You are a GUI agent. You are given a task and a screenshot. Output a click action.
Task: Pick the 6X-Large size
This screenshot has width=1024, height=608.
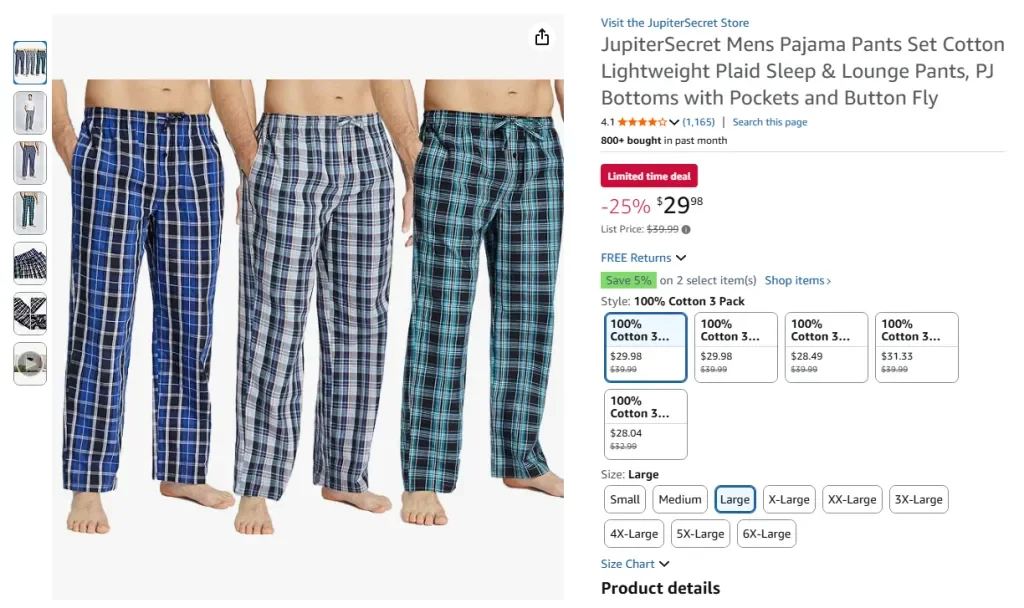[766, 533]
